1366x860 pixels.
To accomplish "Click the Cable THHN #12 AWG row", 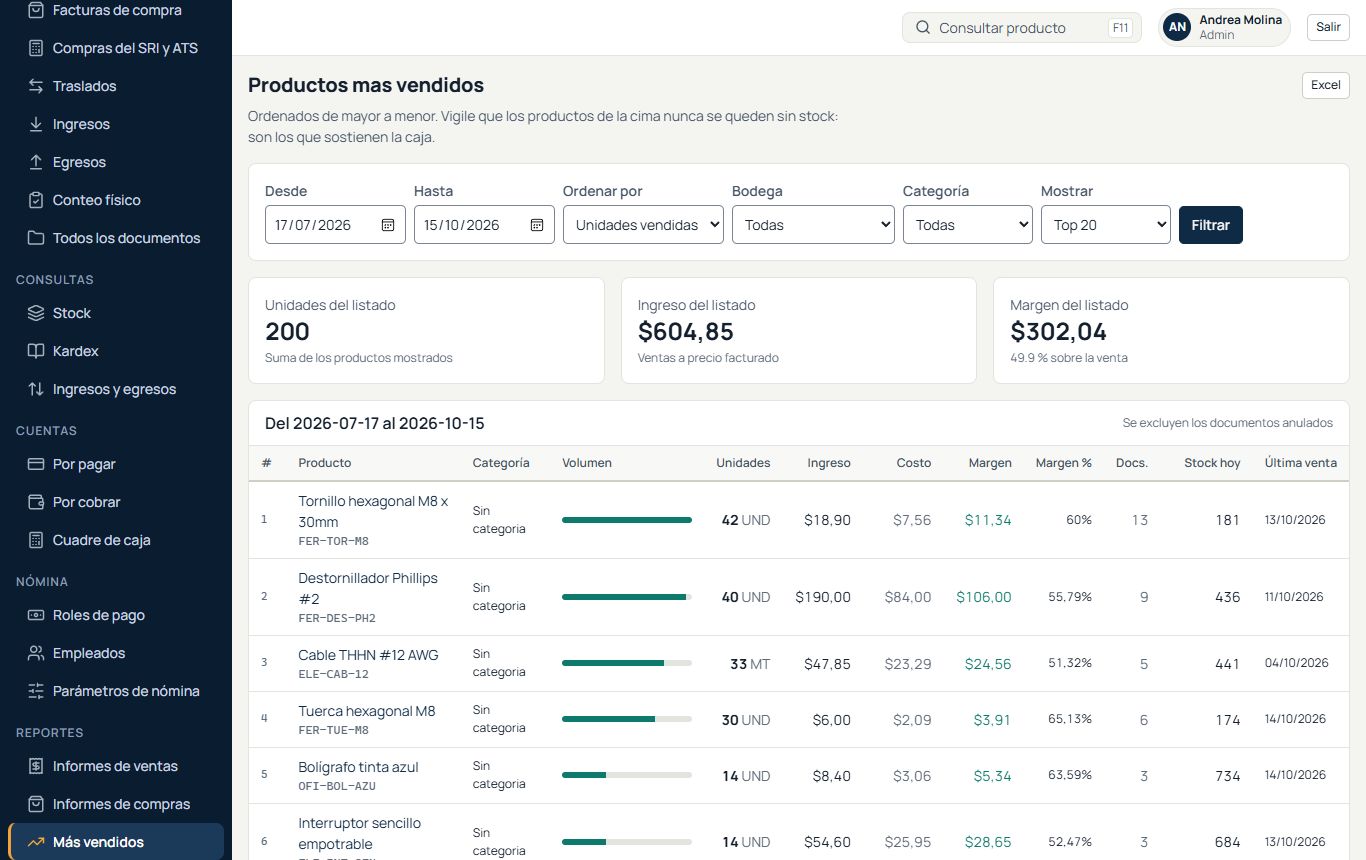I will [798, 664].
